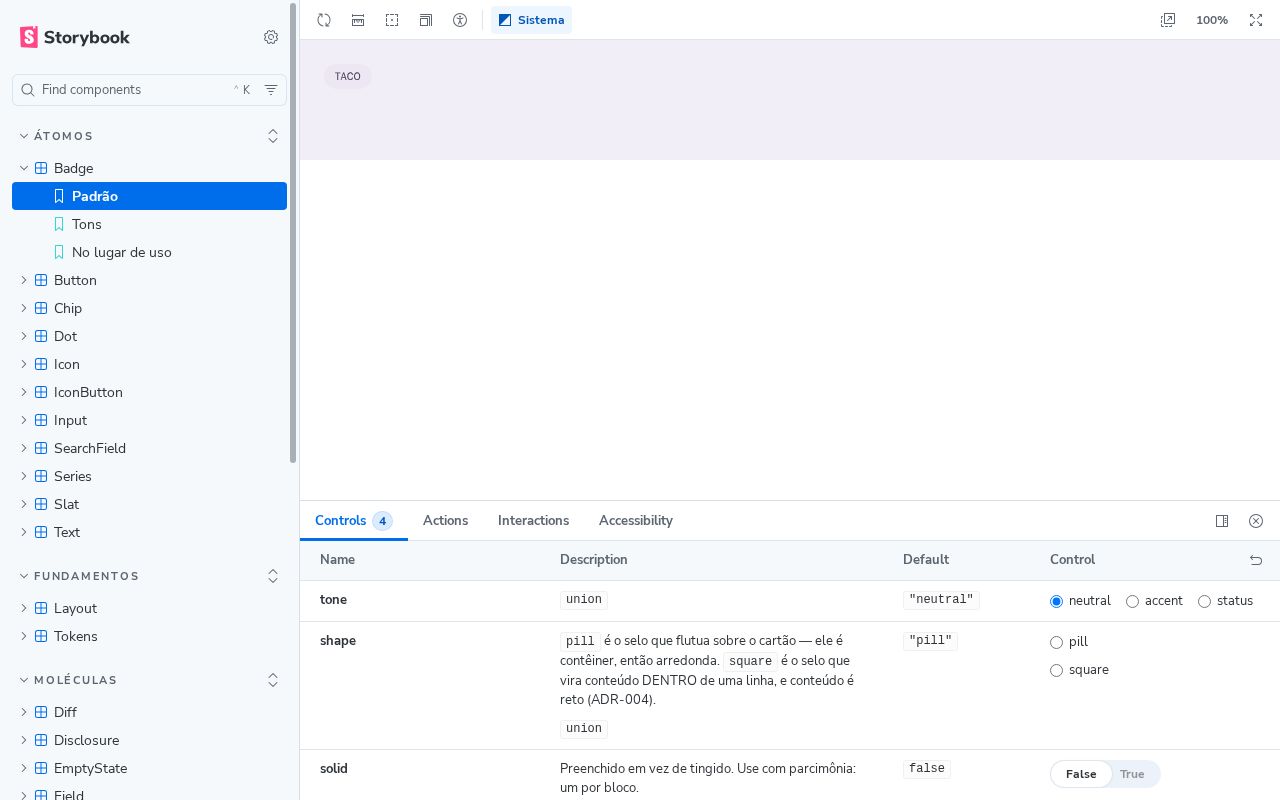Open the Tons story
Image resolution: width=1280 pixels, height=800 pixels.
coord(149,224)
